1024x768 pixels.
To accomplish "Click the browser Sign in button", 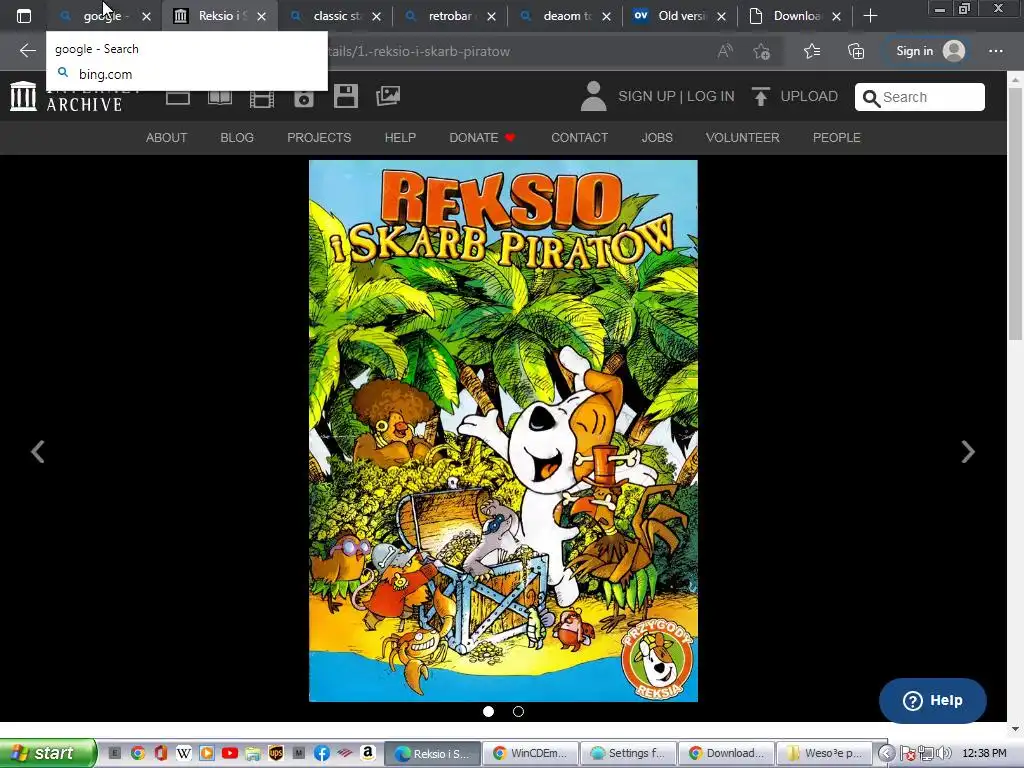I will coord(930,51).
